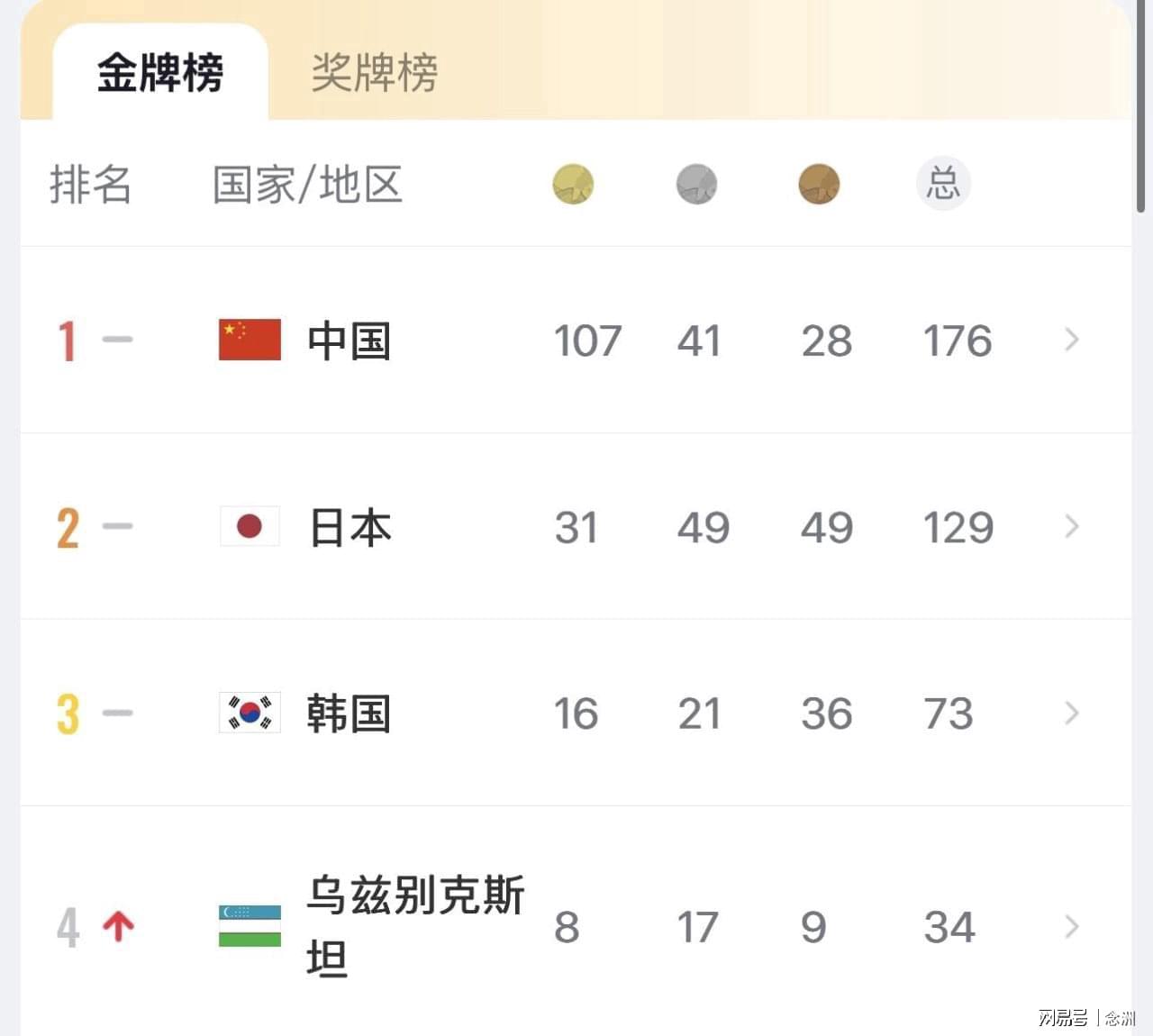Image resolution: width=1153 pixels, height=1036 pixels.
Task: Click the Uzbekistan flag icon
Action: 250,926
